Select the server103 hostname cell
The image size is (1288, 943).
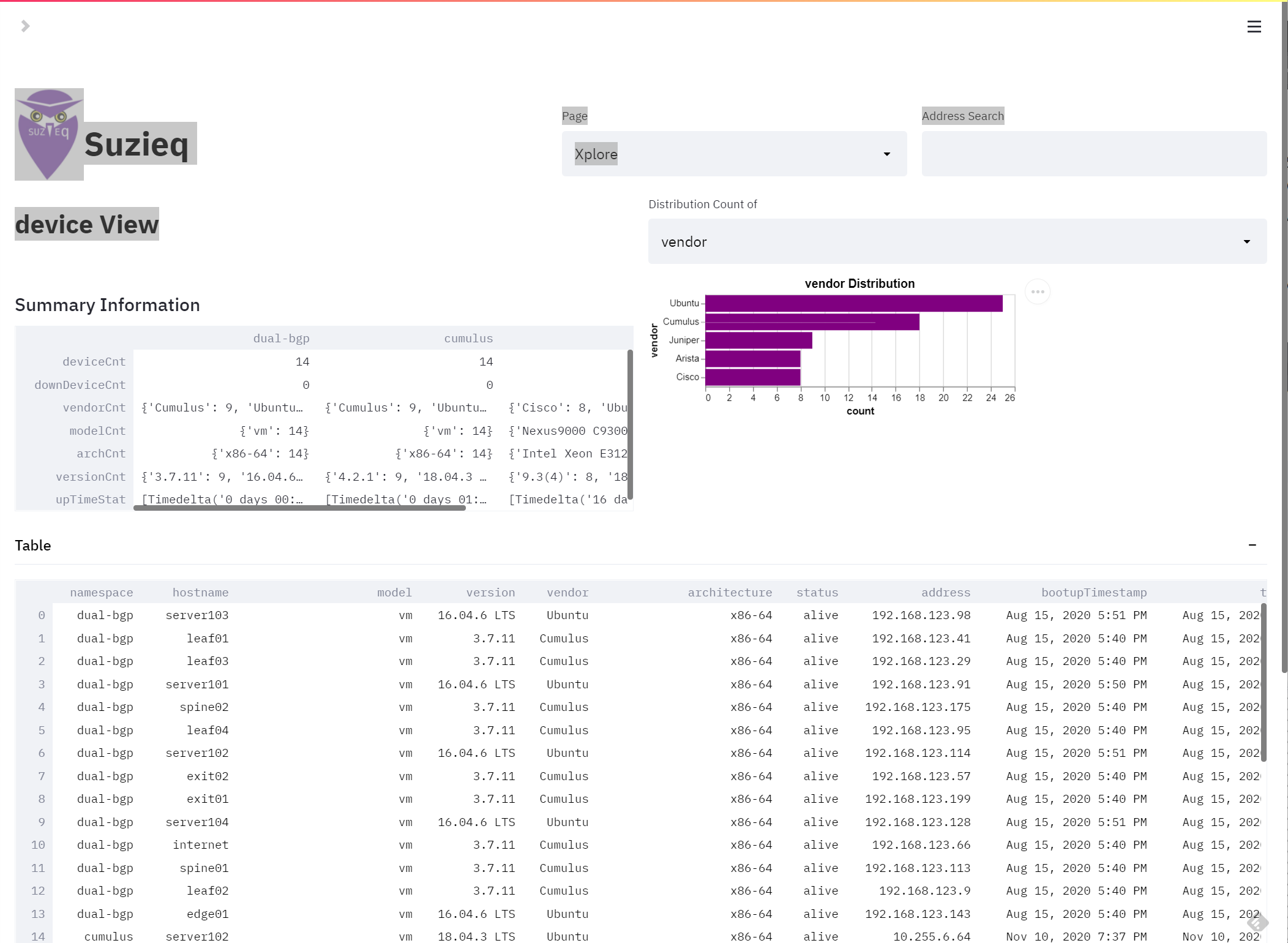tap(197, 615)
